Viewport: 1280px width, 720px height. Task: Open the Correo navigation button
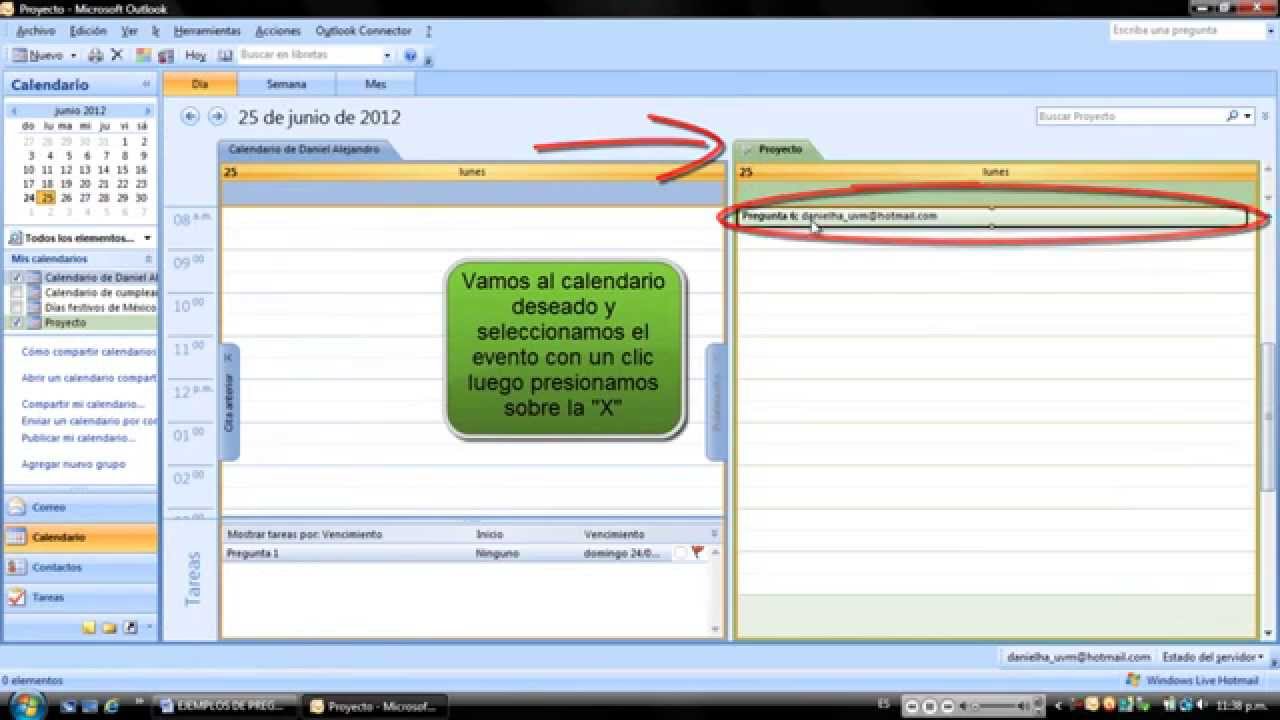(x=80, y=507)
